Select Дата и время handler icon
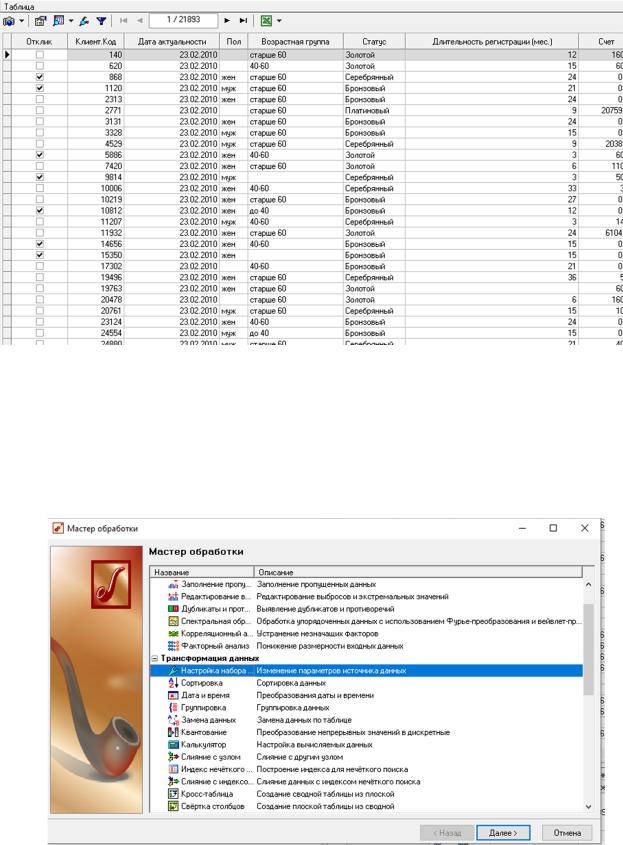The width and height of the screenshot is (623, 845). pos(173,695)
